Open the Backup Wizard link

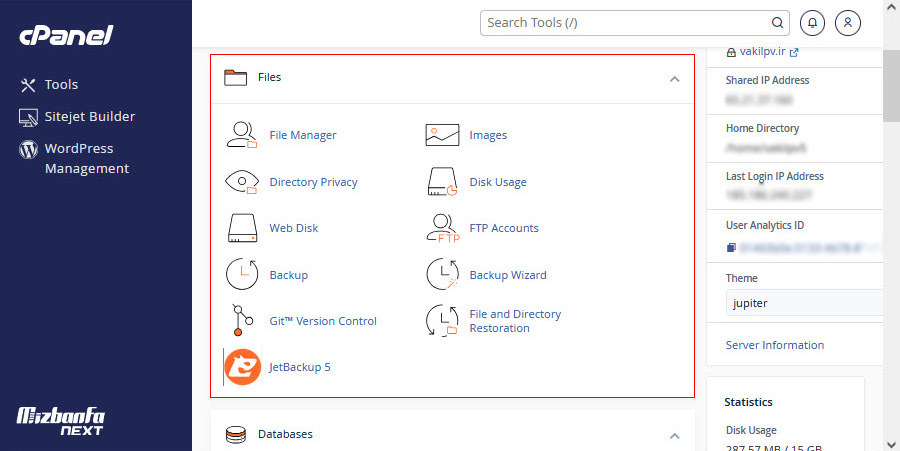tap(508, 275)
